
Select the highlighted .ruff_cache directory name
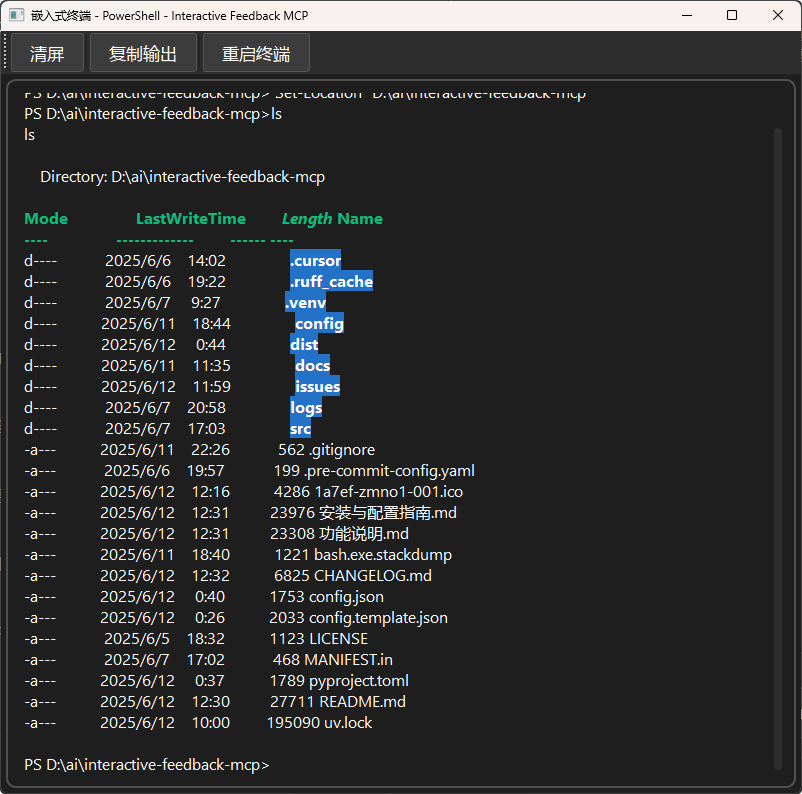[331, 281]
